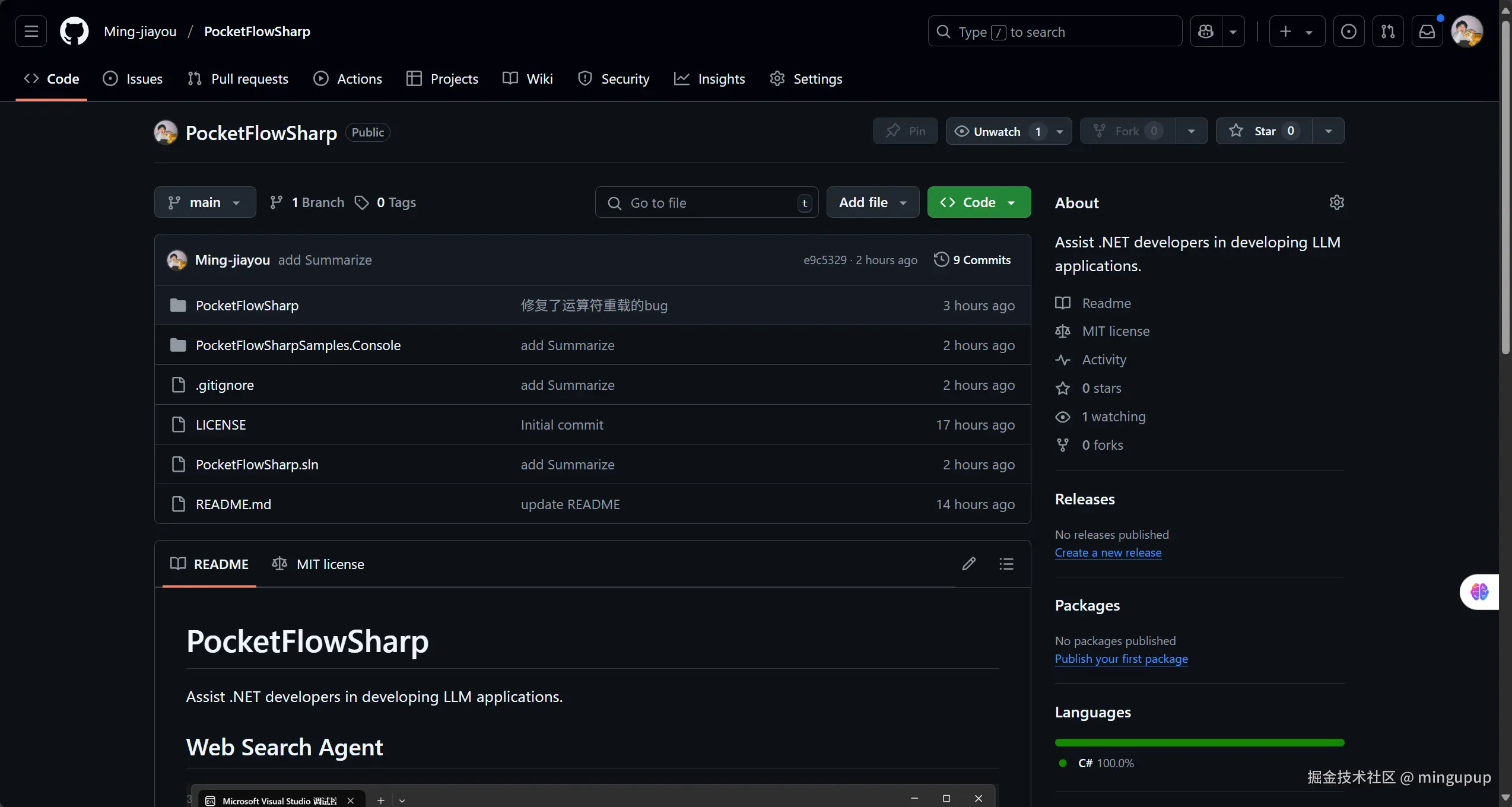Open the hamburger navigation menu
The image size is (1512, 807).
coord(31,31)
